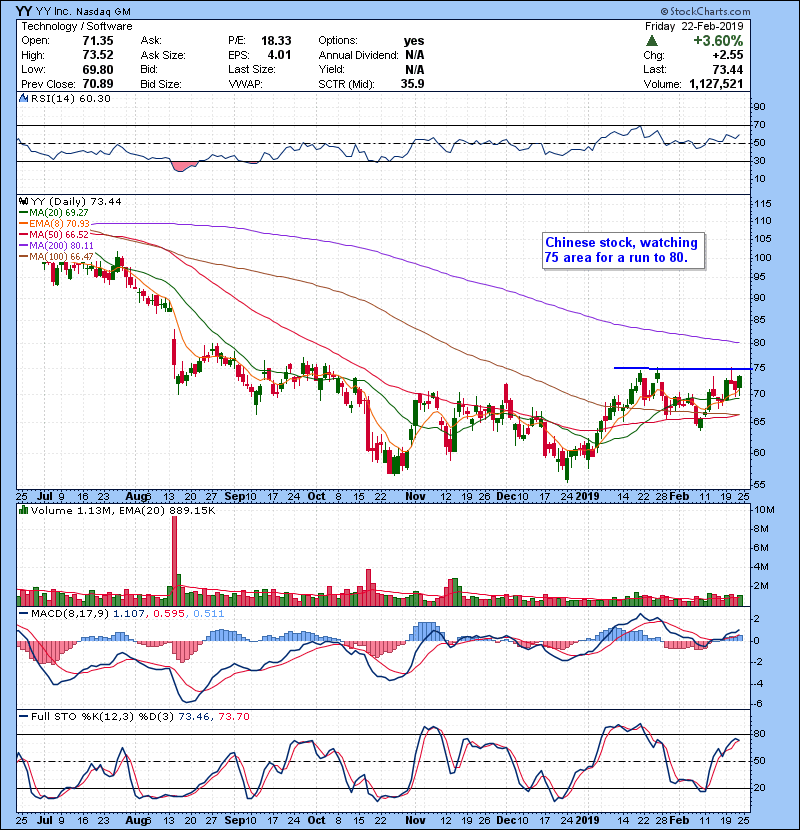Click the Annual Dividend N/A value
Screen dimensions: 800x830
tap(415, 55)
